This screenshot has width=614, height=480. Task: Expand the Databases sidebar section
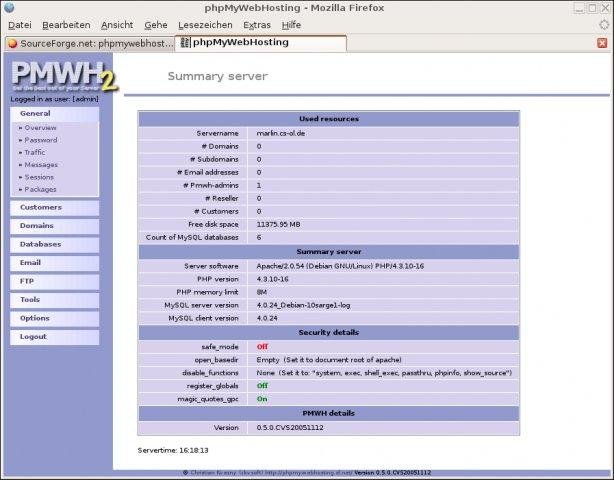pos(54,244)
